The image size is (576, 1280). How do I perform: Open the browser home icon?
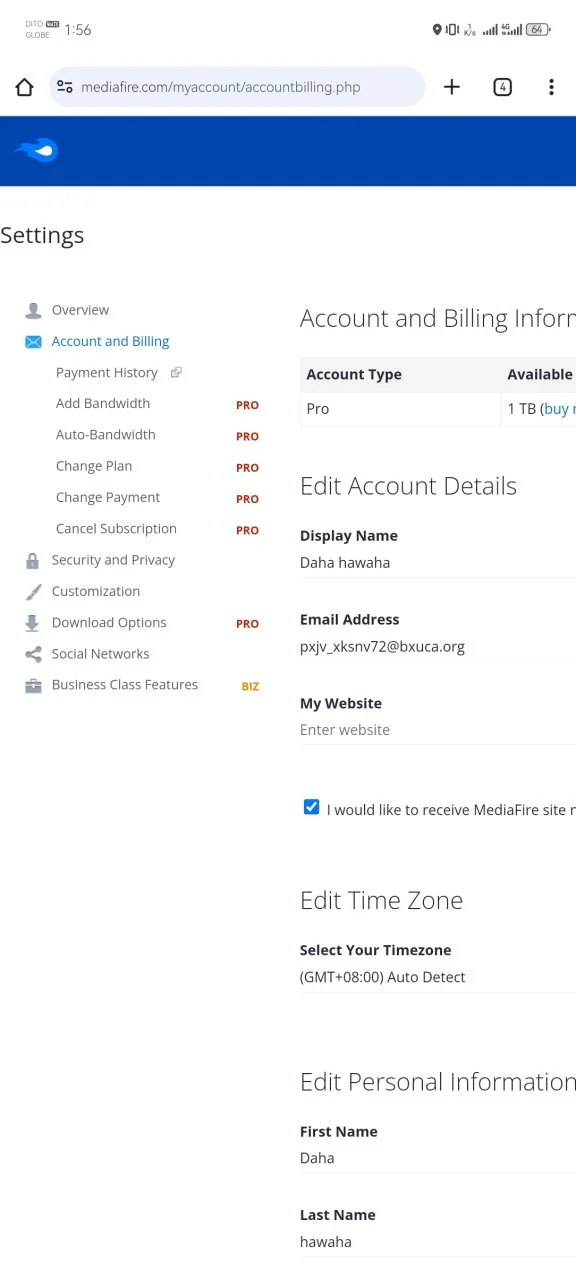coord(25,87)
